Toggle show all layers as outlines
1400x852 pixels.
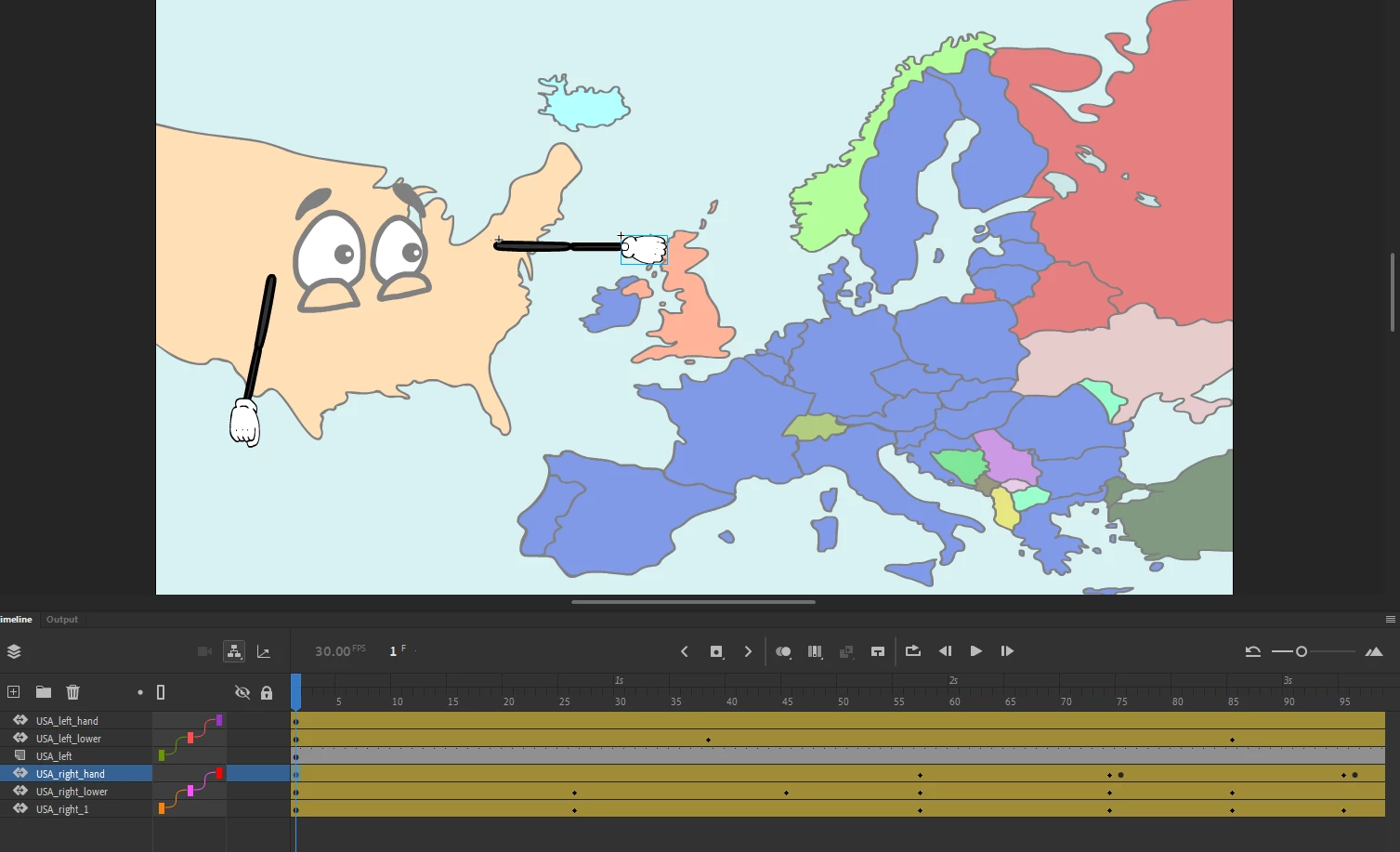pyautogui.click(x=161, y=692)
